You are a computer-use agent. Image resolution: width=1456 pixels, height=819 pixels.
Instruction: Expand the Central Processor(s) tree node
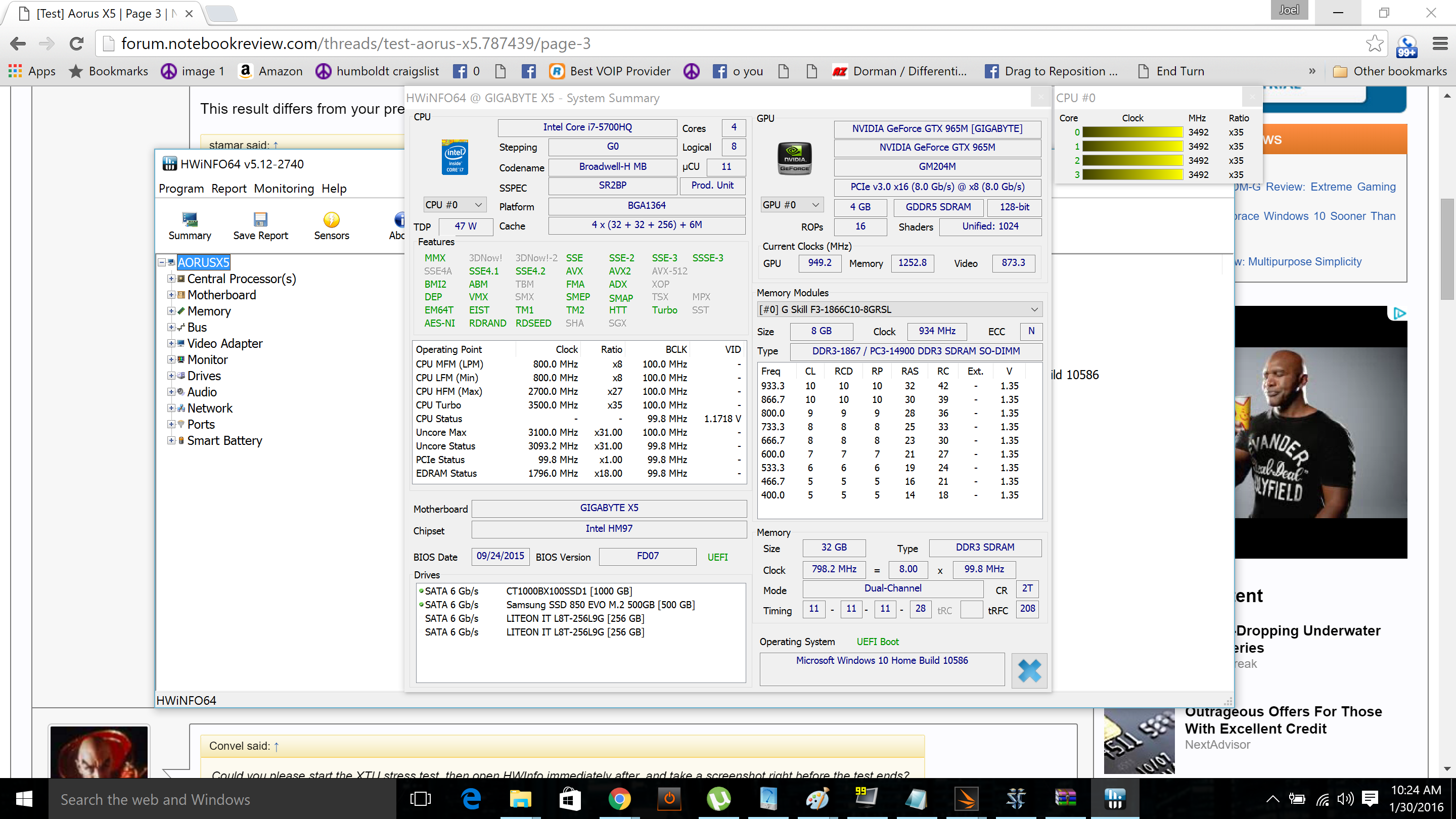(171, 279)
